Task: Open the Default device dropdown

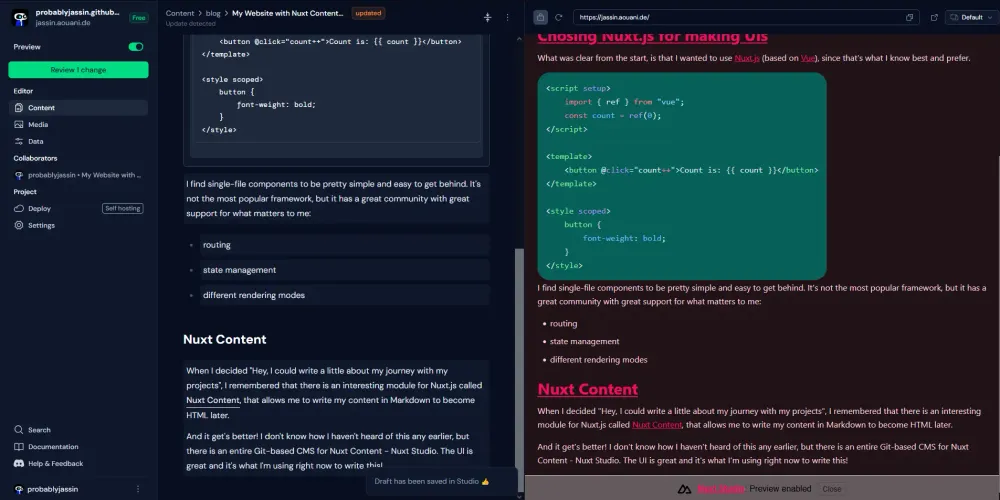Action: pos(970,17)
